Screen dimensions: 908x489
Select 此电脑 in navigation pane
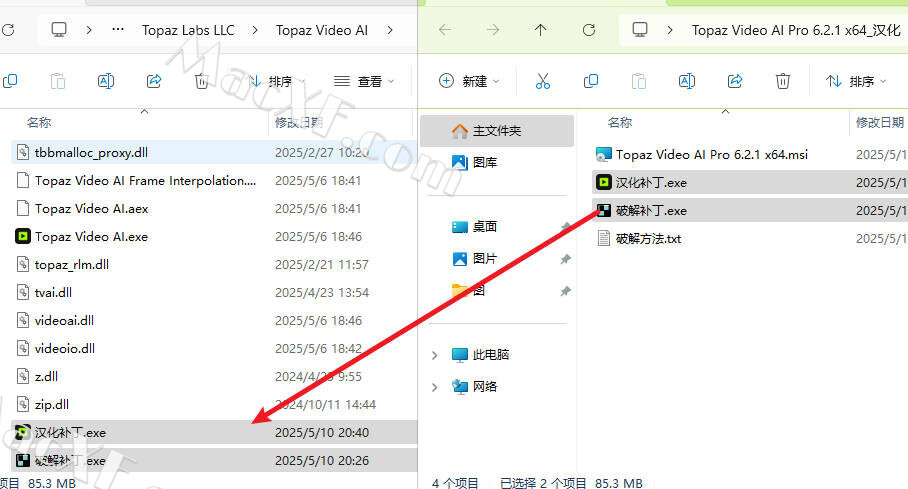click(x=481, y=355)
